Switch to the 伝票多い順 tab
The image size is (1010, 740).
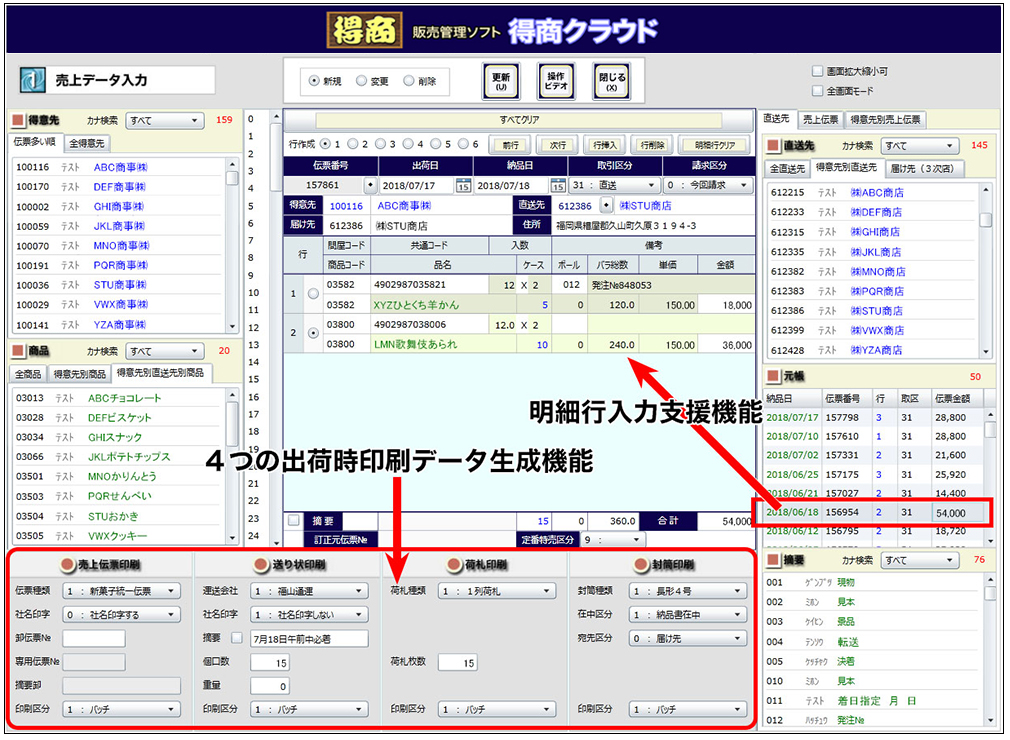pyautogui.click(x=34, y=142)
